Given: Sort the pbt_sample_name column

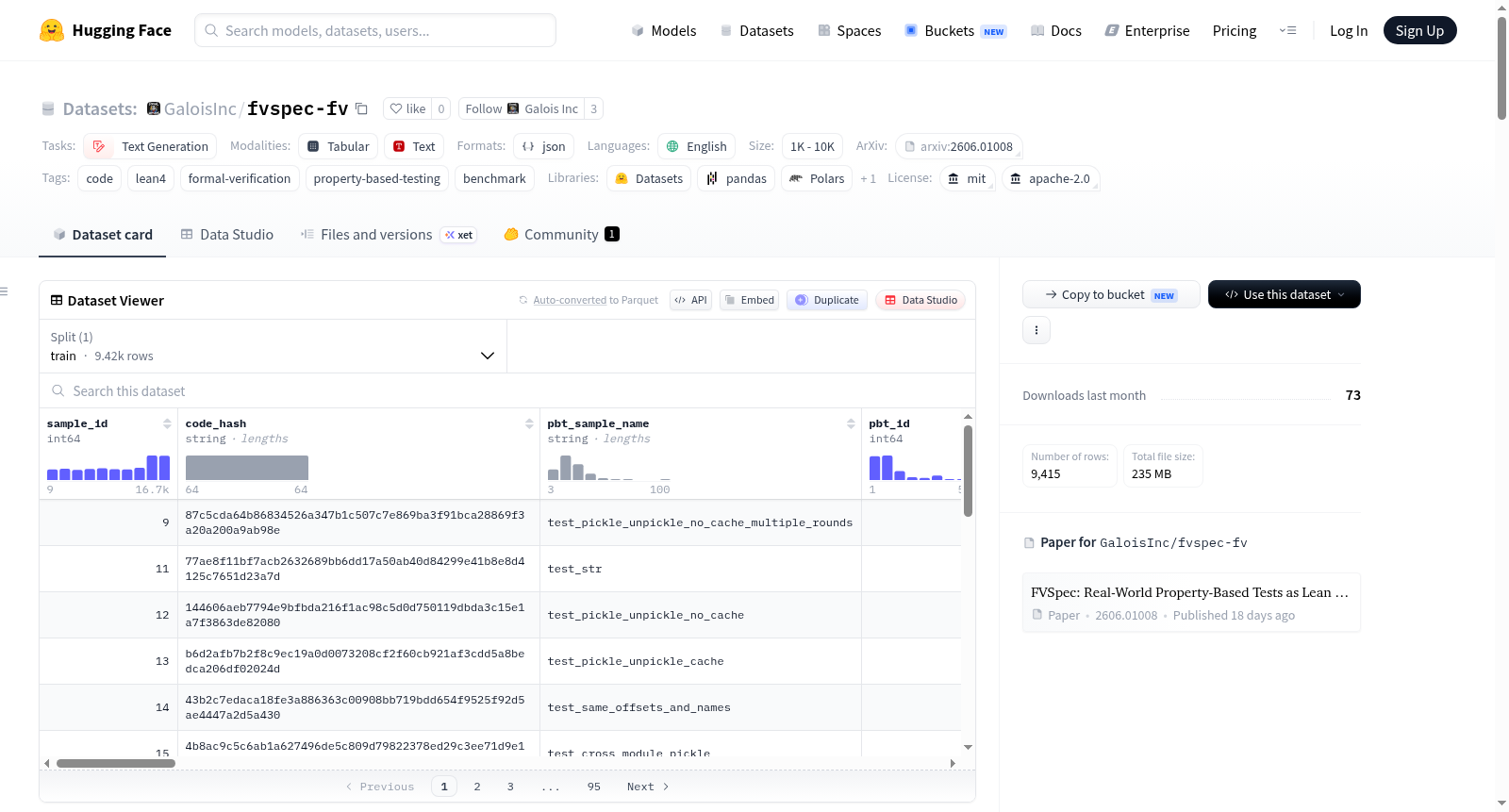Looking at the screenshot, I should [851, 423].
